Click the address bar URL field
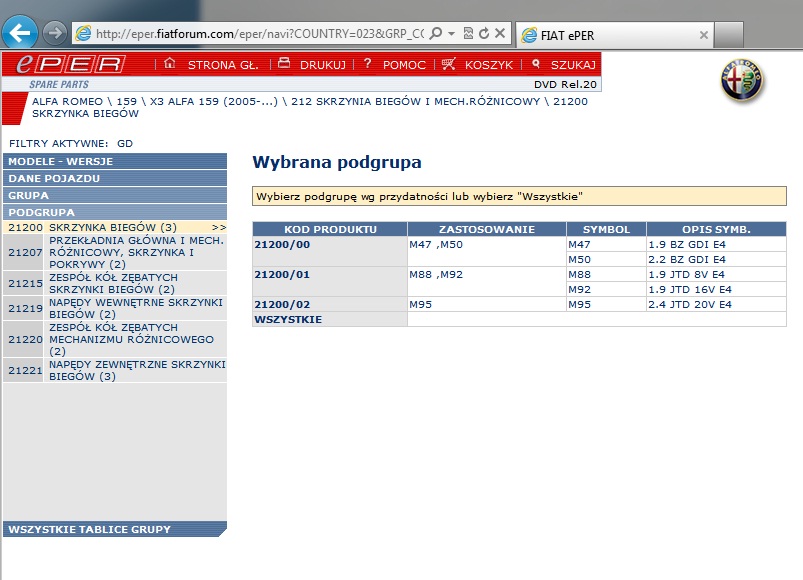 (x=260, y=34)
